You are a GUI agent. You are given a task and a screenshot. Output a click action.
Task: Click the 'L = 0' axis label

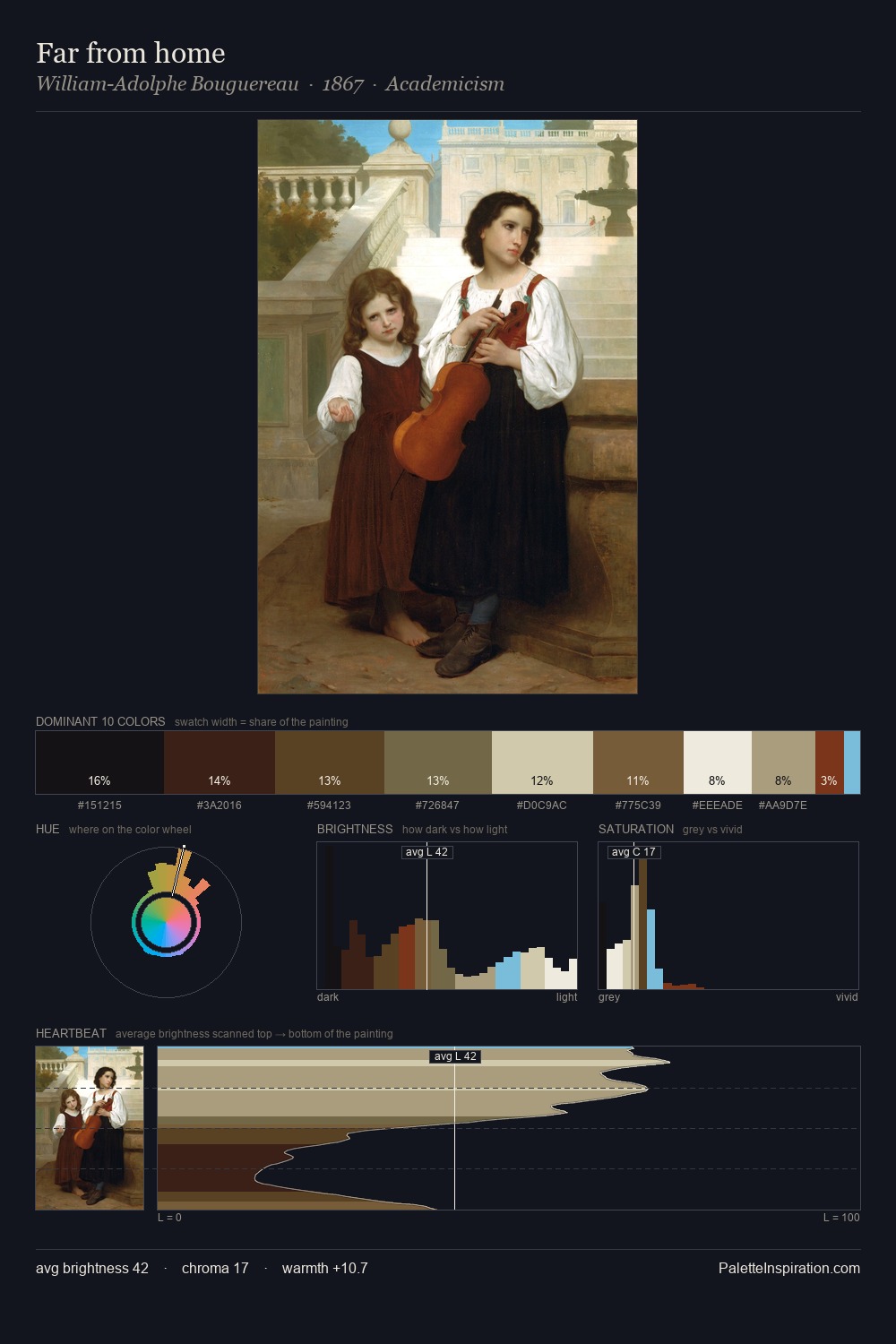(169, 1218)
